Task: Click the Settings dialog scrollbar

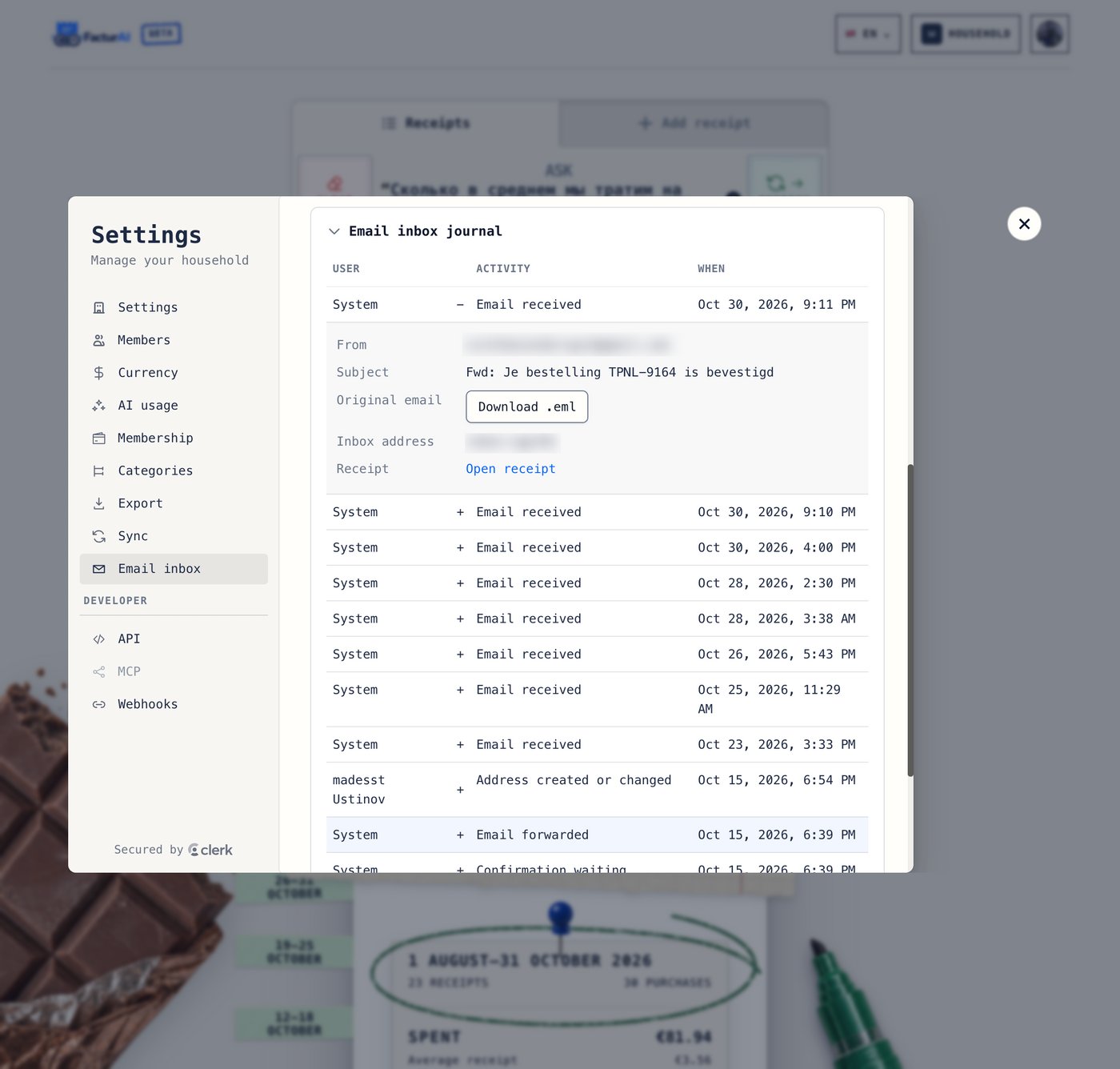Action: pos(910,620)
